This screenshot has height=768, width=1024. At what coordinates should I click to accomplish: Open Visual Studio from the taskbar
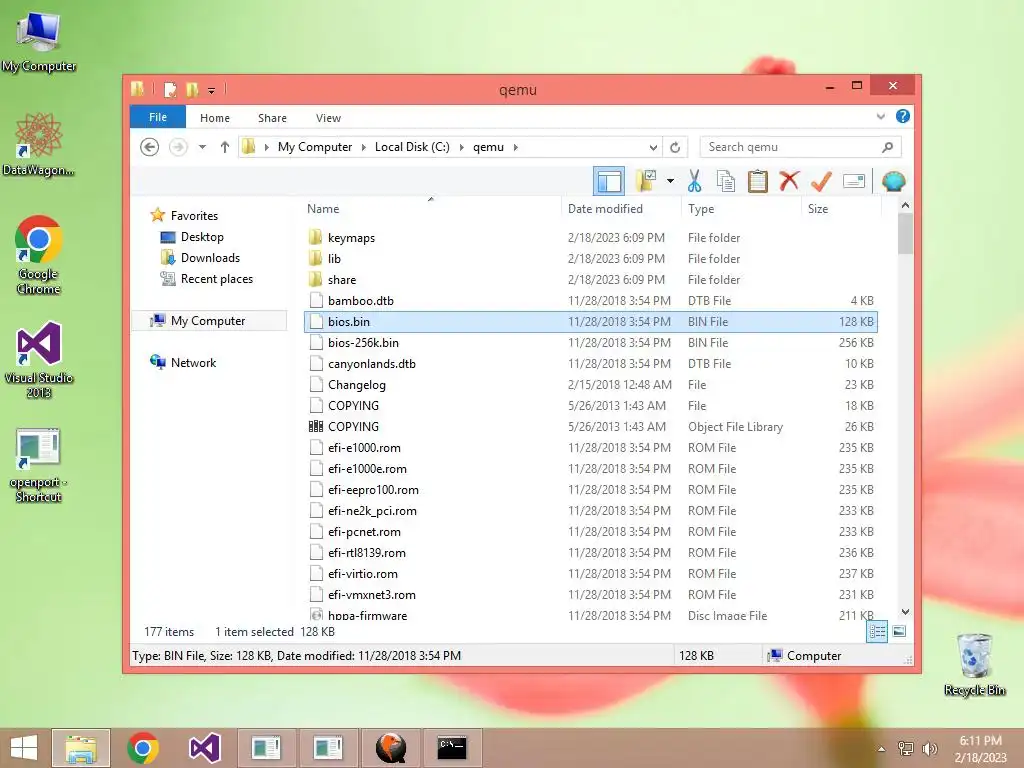(204, 748)
